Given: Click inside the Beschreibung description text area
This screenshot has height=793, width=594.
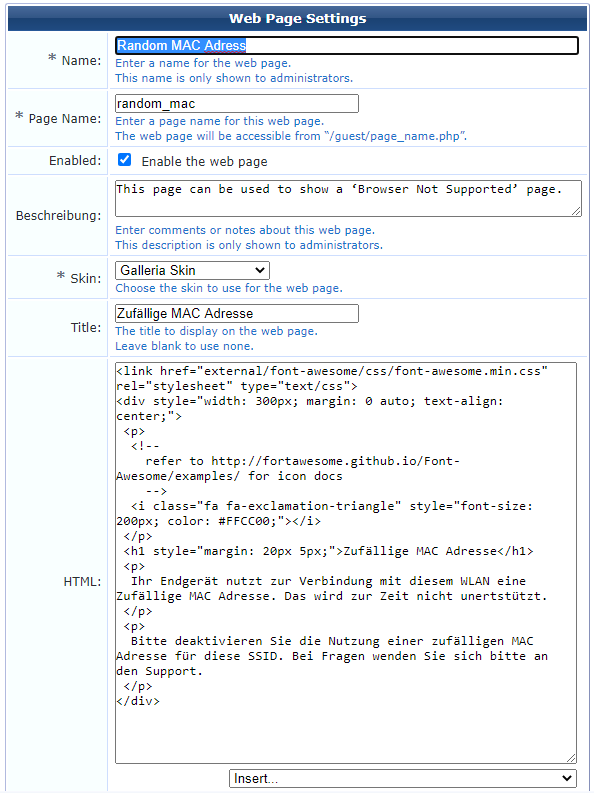Looking at the screenshot, I should click(x=348, y=198).
